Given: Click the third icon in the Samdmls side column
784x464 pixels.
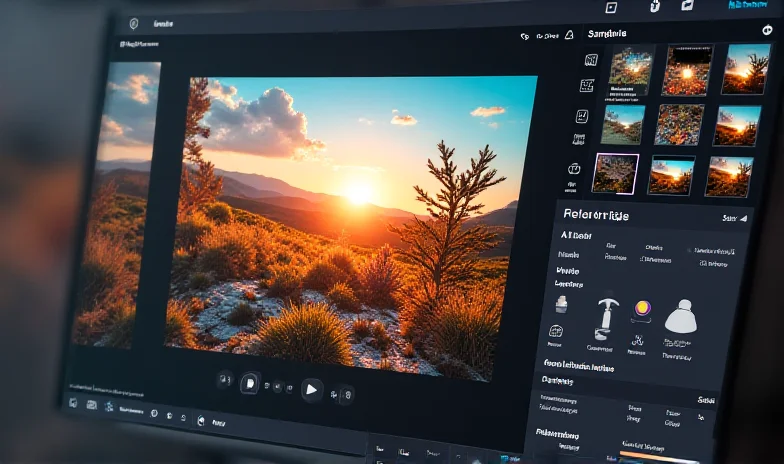Looking at the screenshot, I should tap(582, 116).
